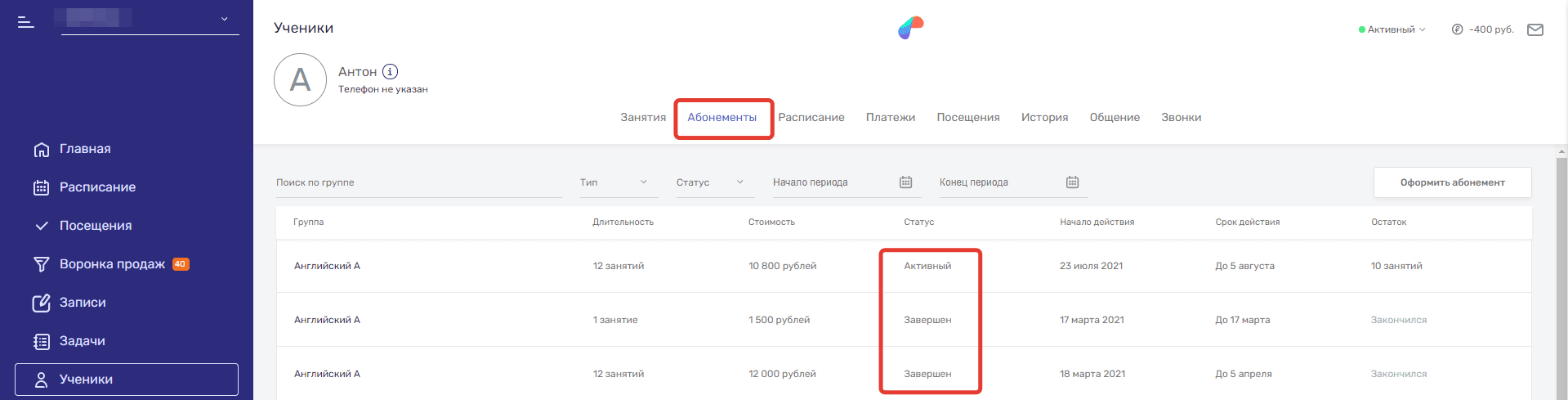Click the info icon next to Антон
The image size is (1568, 400).
[x=391, y=72]
